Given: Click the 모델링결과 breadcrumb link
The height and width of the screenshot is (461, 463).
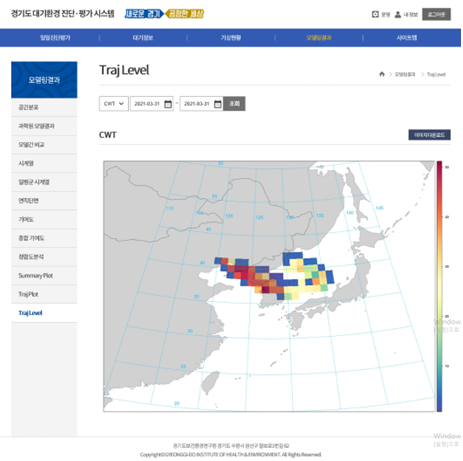Looking at the screenshot, I should tap(405, 74).
